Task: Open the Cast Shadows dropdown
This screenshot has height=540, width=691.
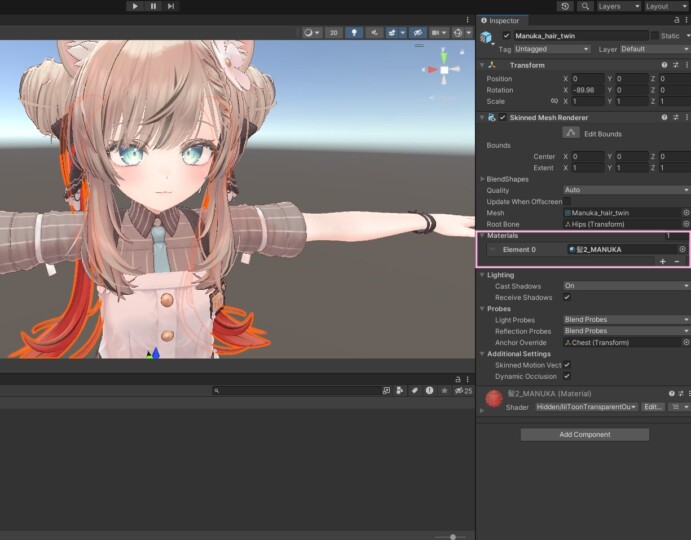Action: point(626,286)
